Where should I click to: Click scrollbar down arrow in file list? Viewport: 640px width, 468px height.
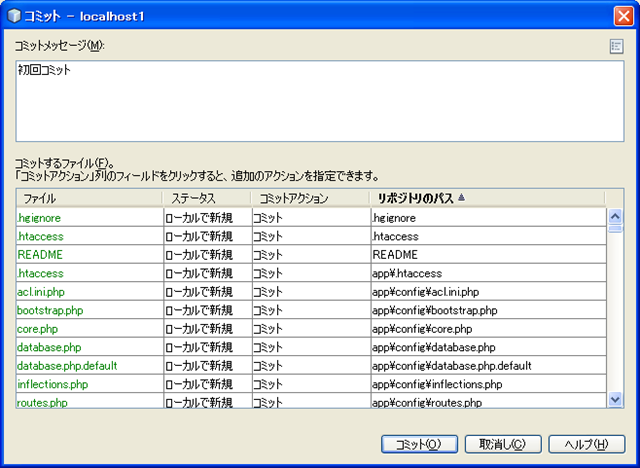click(615, 399)
